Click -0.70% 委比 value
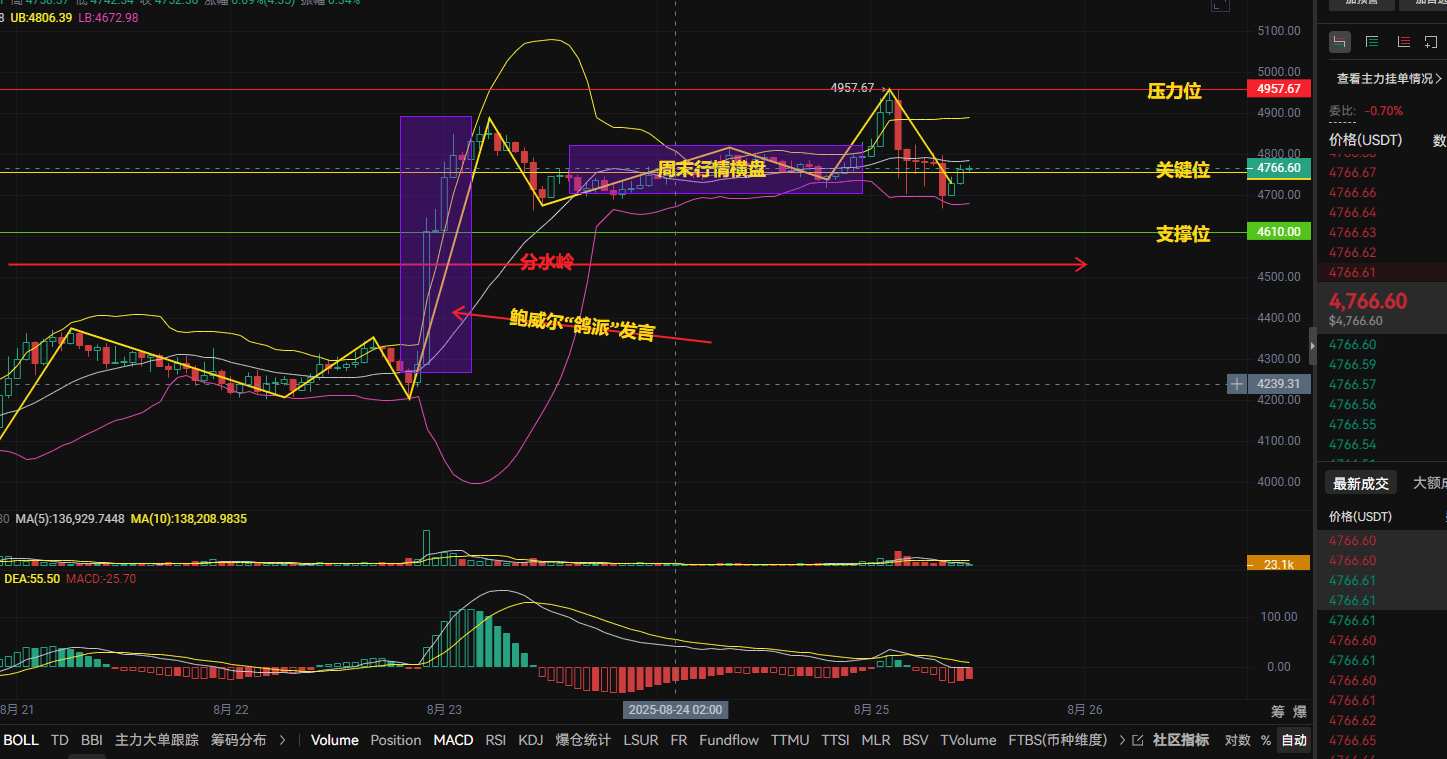This screenshot has width=1447, height=759. [x=1384, y=111]
